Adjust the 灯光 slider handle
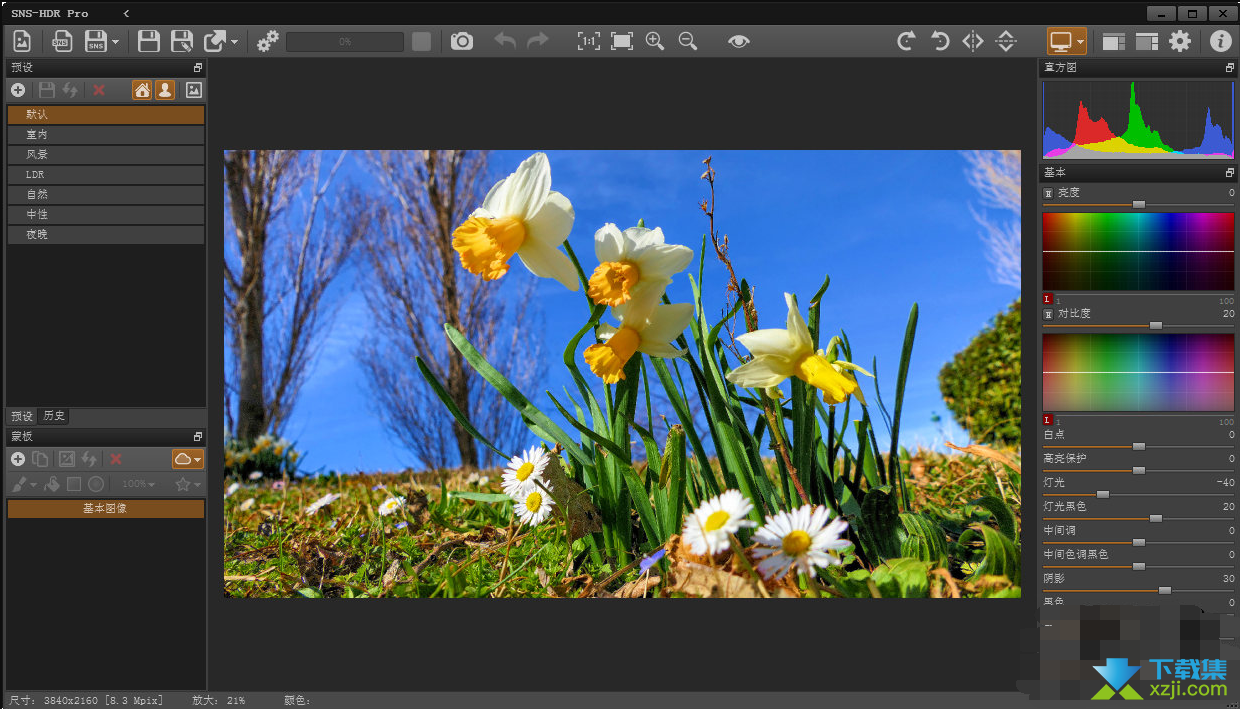This screenshot has width=1240, height=709. [x=1103, y=494]
